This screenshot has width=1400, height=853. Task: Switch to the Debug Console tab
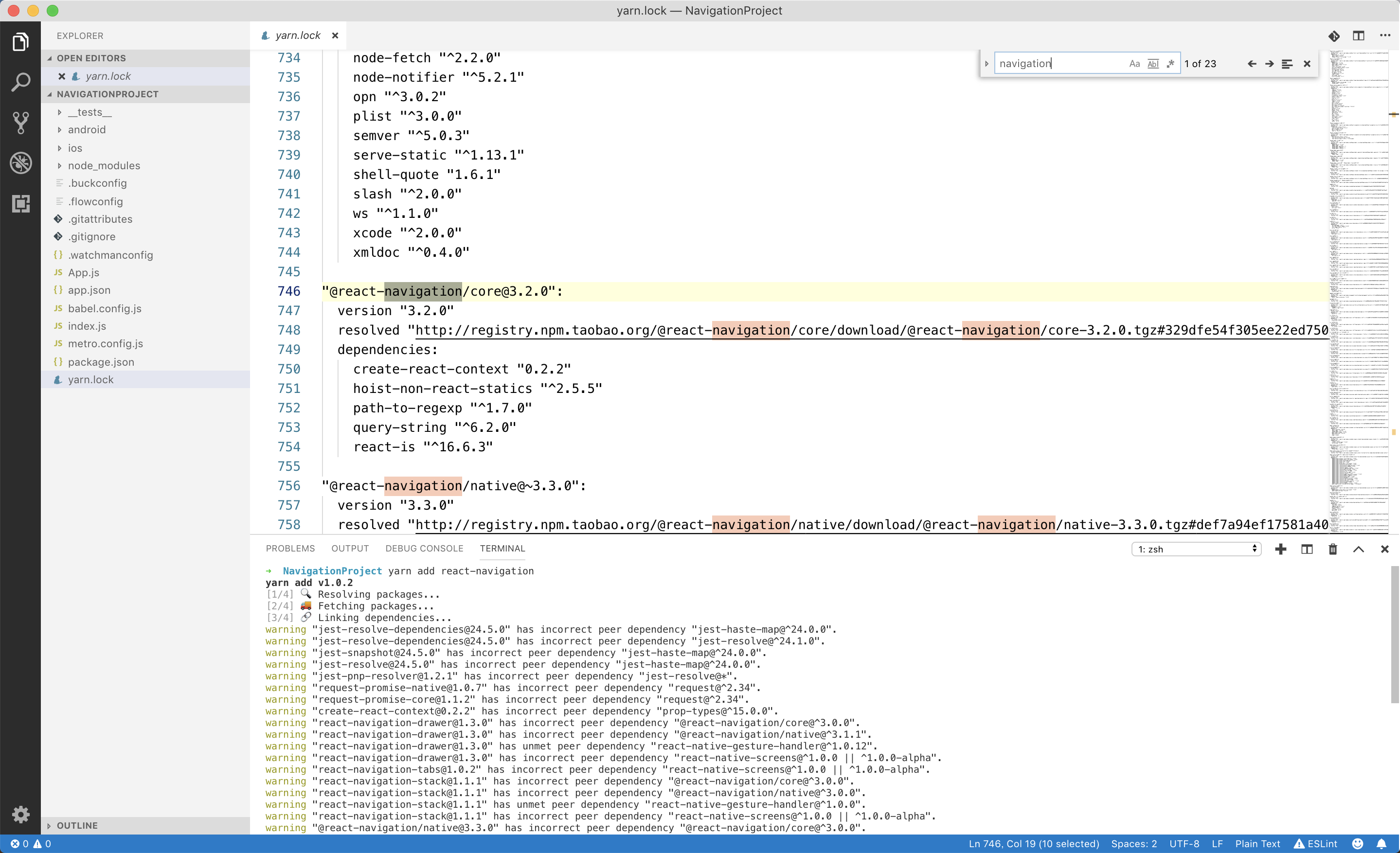424,549
